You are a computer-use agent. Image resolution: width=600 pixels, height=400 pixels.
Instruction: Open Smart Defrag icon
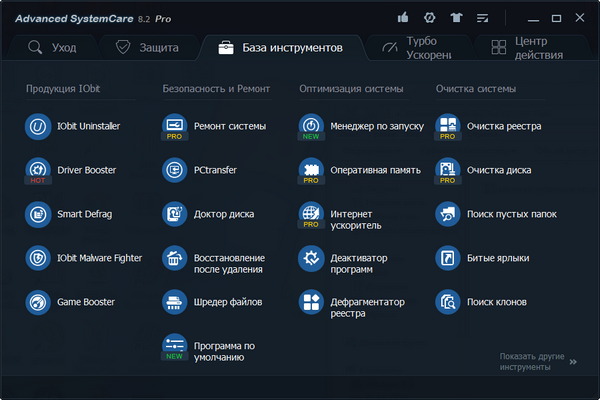(x=38, y=214)
